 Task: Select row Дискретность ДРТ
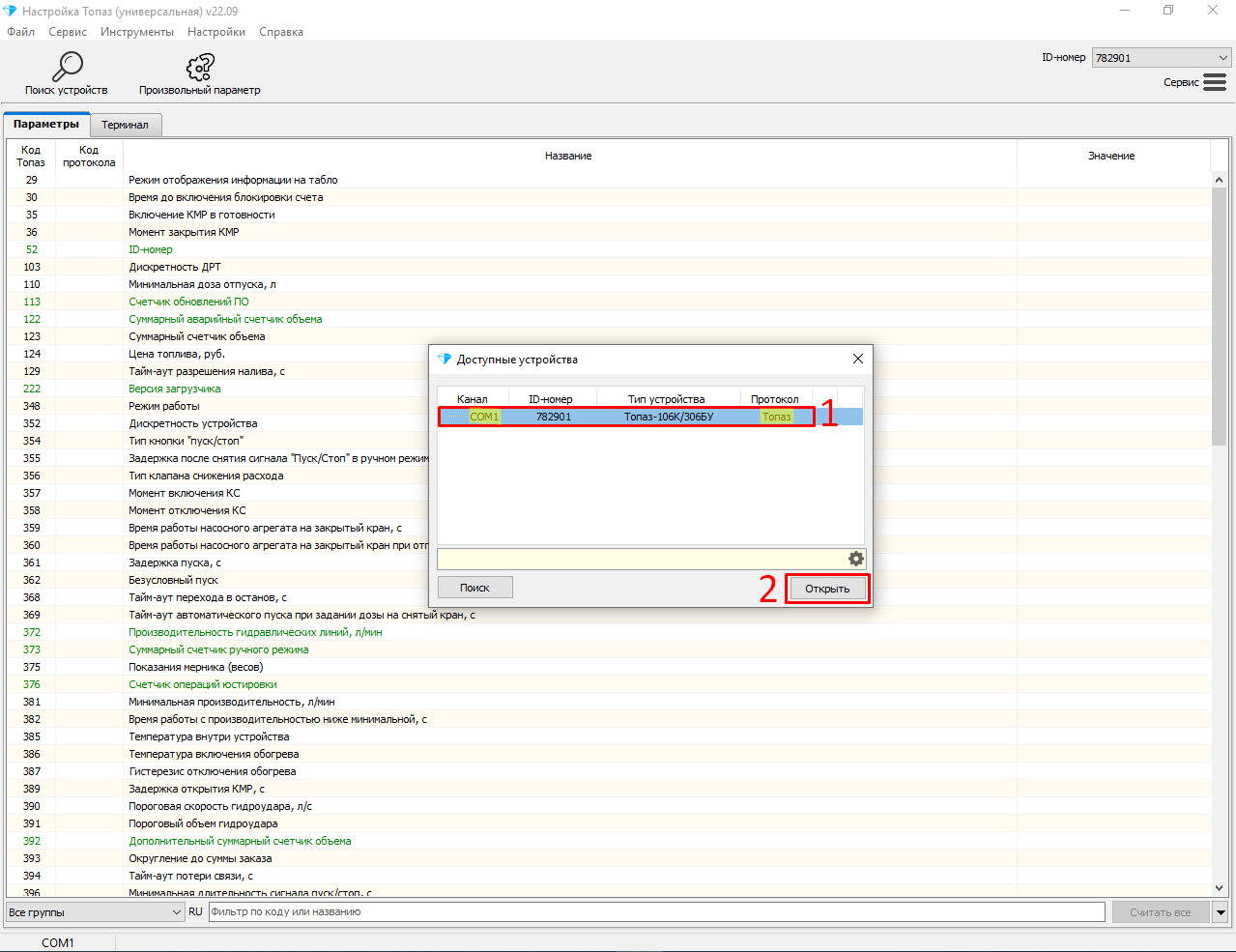pos(609,267)
